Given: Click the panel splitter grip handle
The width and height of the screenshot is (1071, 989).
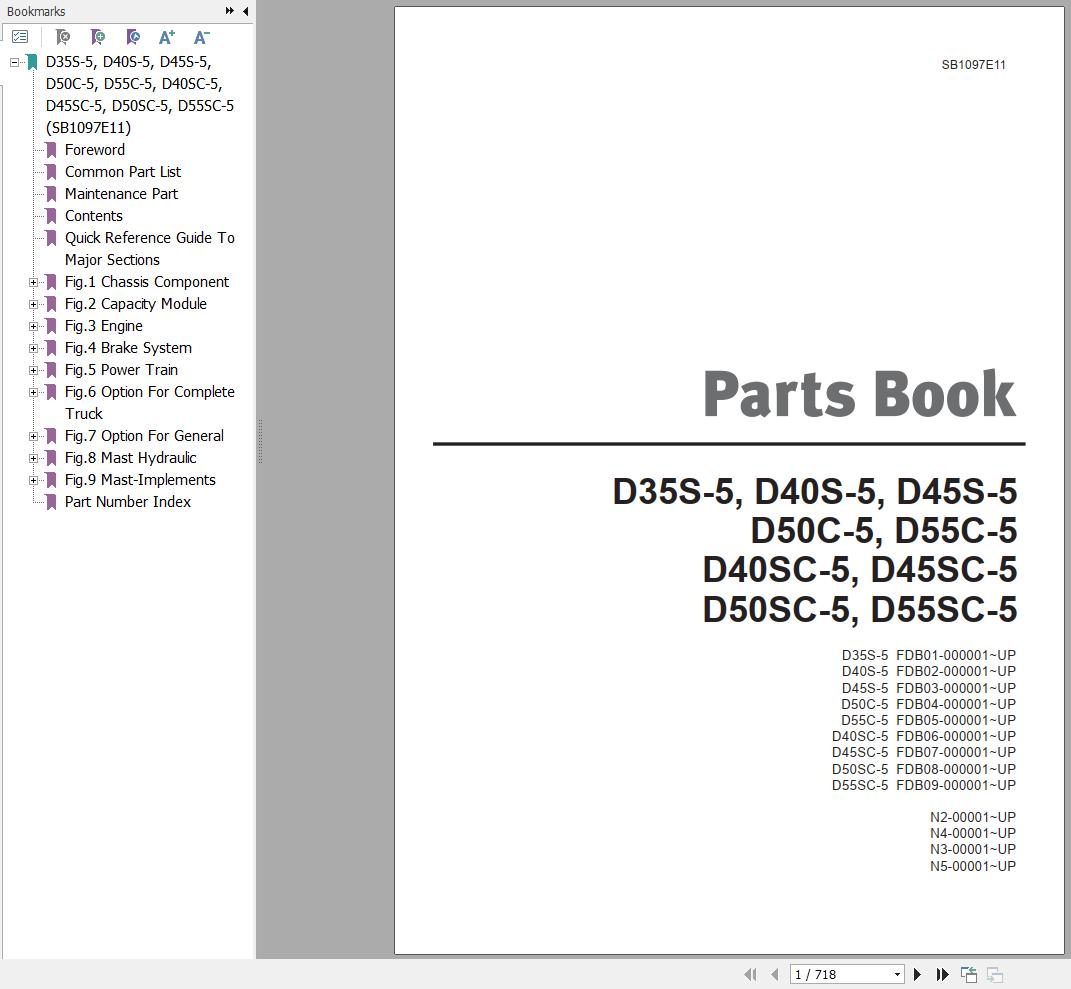Looking at the screenshot, I should pyautogui.click(x=260, y=442).
